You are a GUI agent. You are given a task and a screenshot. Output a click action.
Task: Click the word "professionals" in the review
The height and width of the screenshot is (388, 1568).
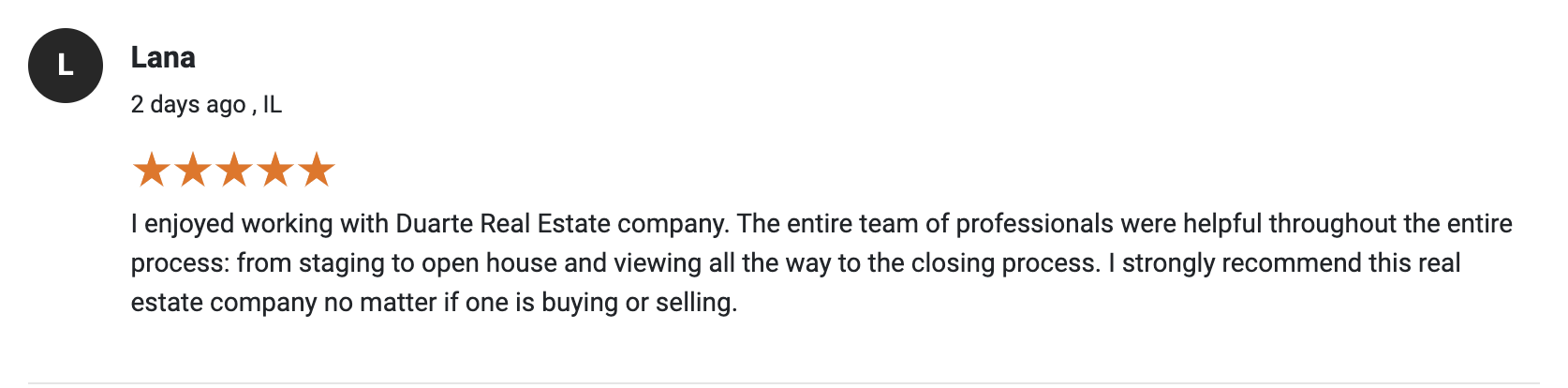click(1034, 224)
